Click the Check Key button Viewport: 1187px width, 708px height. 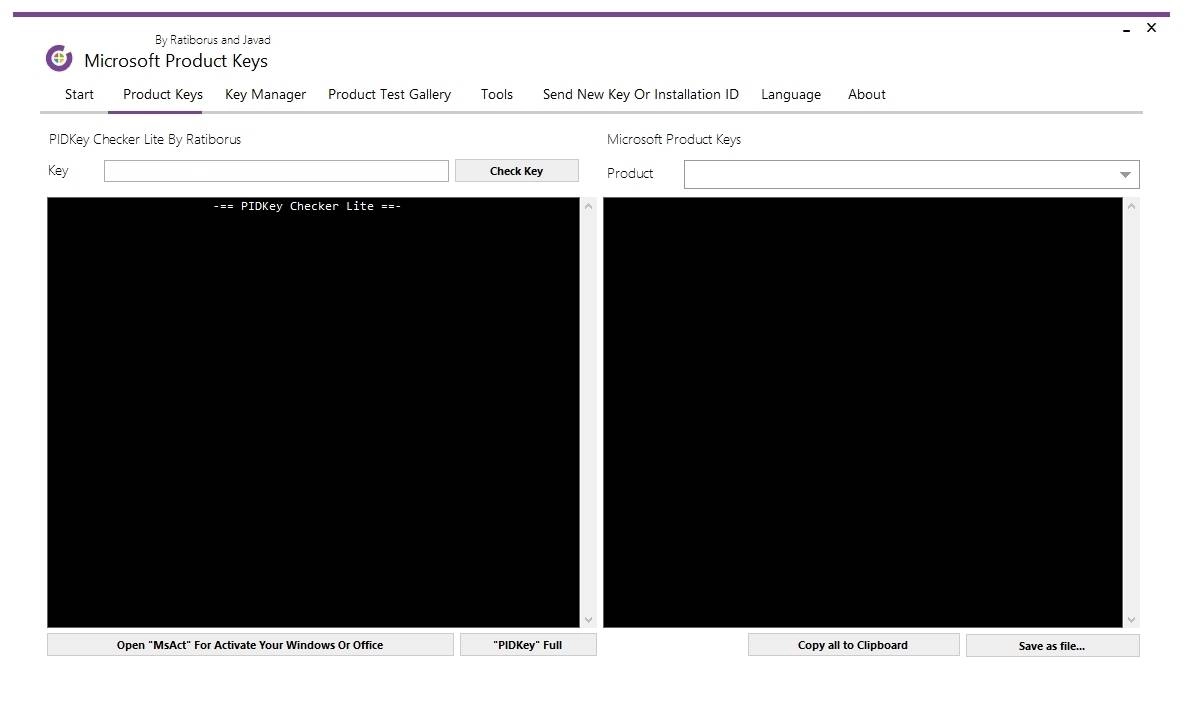point(516,171)
